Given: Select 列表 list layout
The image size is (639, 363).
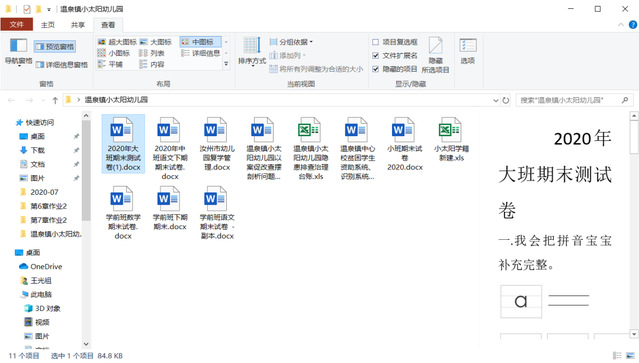Looking at the screenshot, I should point(152,53).
